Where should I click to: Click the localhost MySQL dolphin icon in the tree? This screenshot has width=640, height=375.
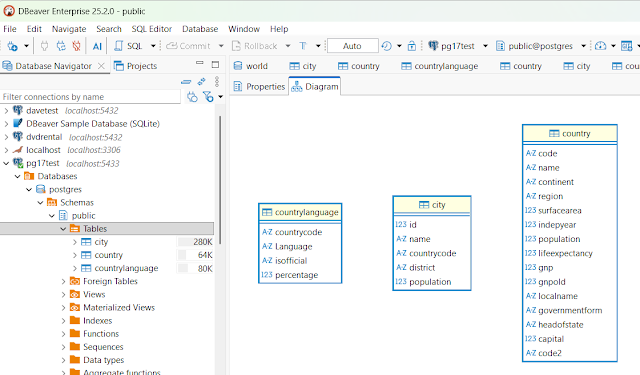click(x=18, y=150)
